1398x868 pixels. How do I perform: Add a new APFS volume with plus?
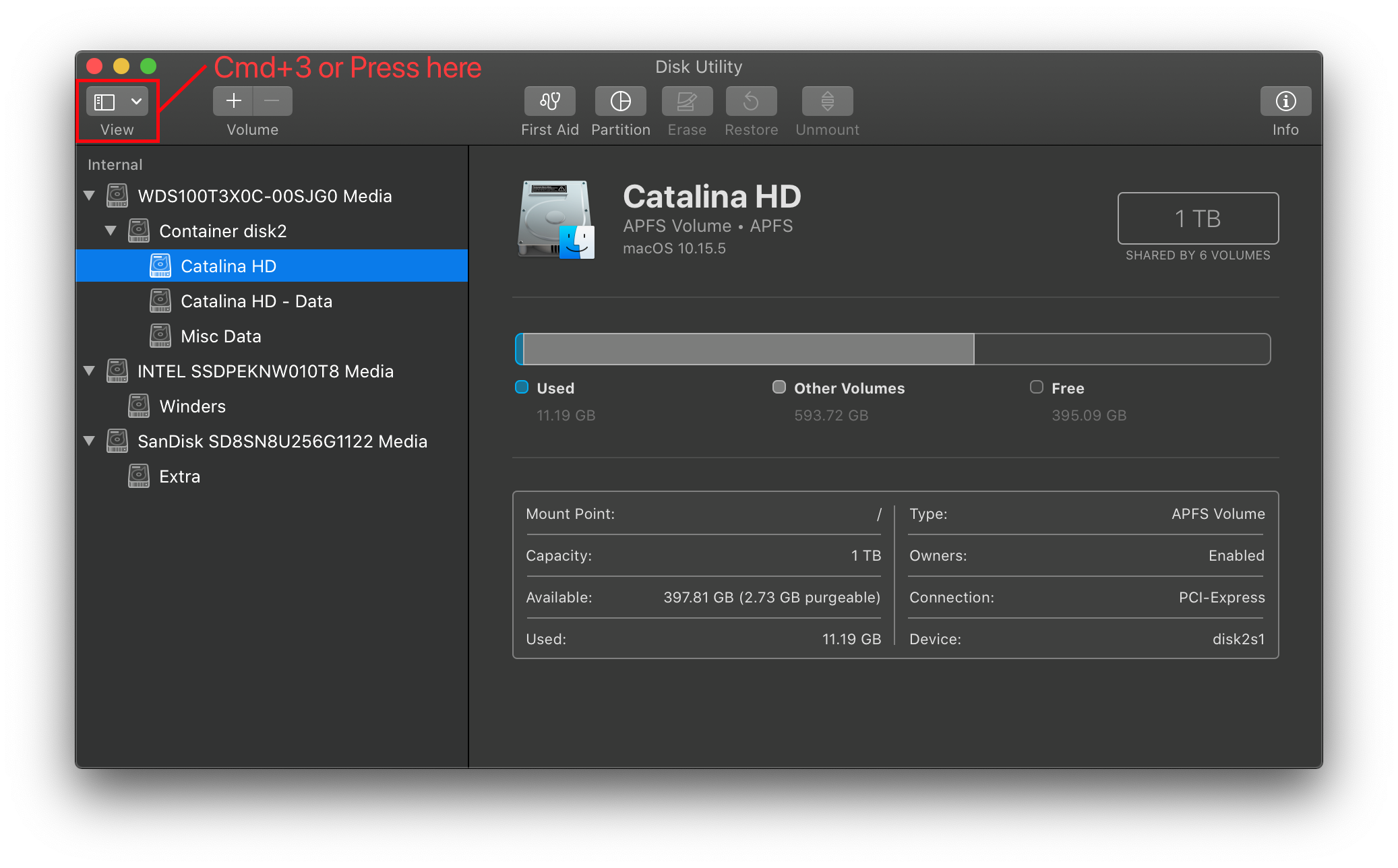pyautogui.click(x=233, y=102)
